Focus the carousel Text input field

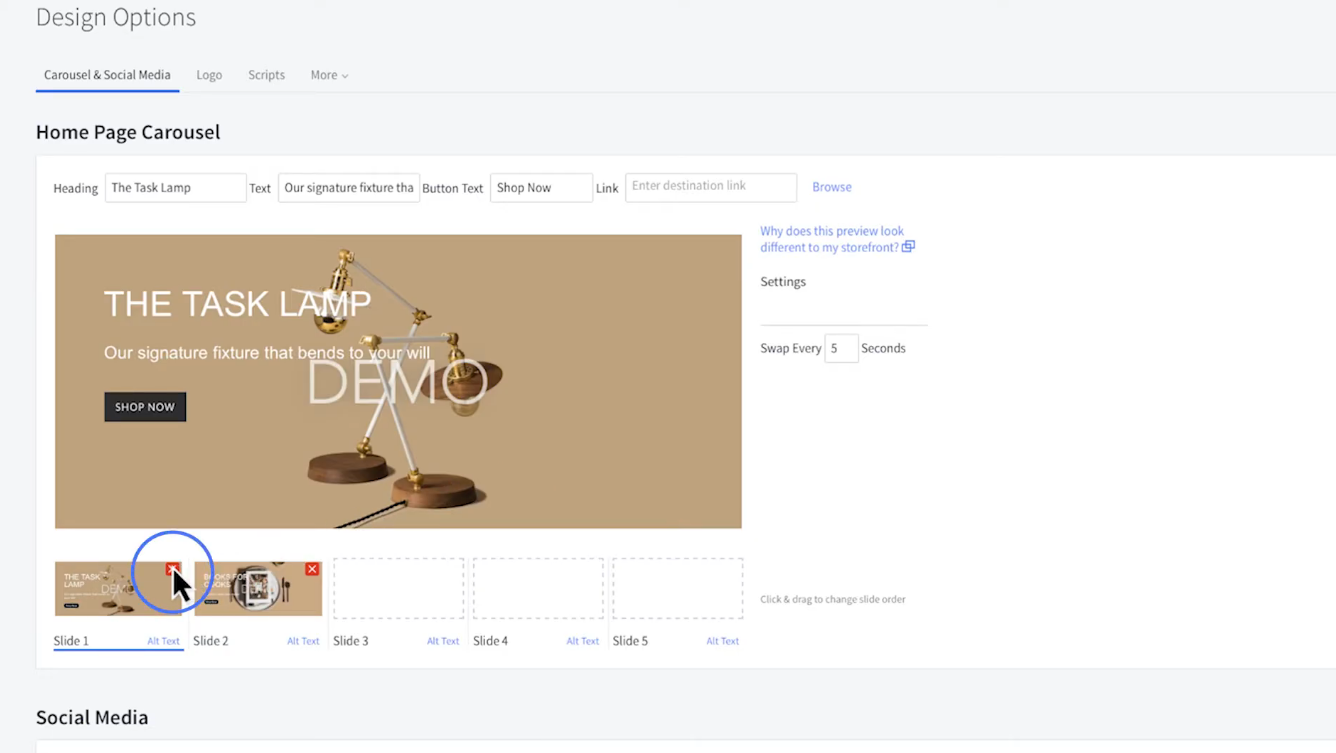(348, 188)
